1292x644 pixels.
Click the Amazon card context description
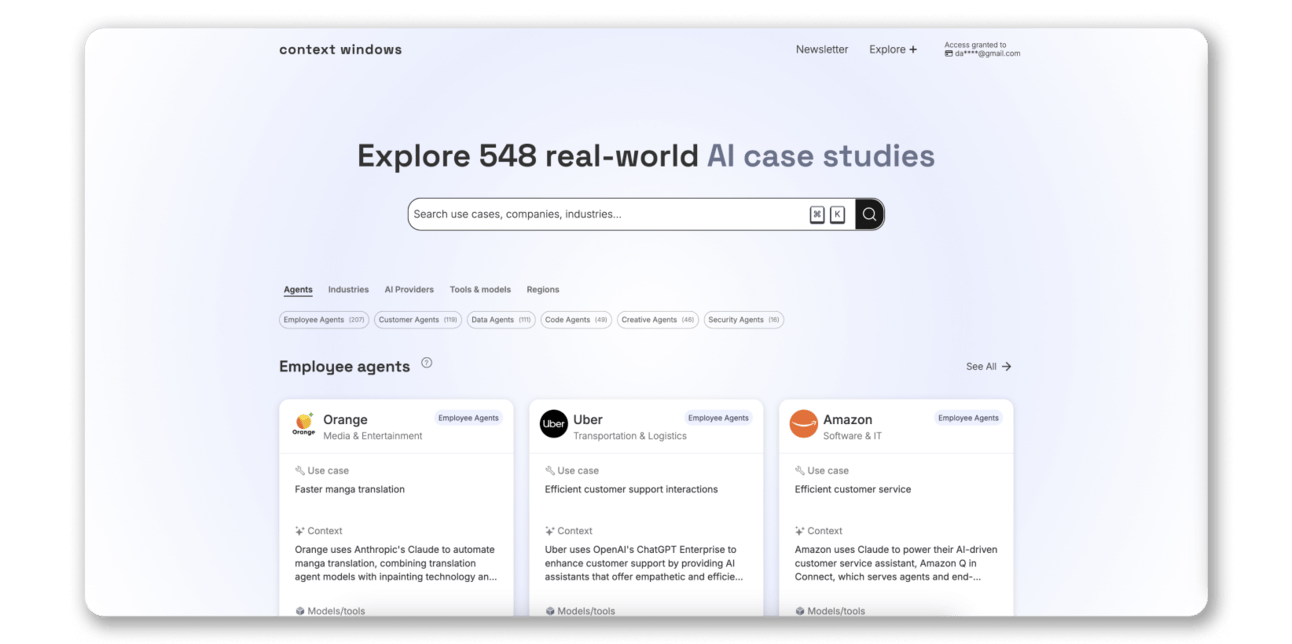(x=896, y=563)
